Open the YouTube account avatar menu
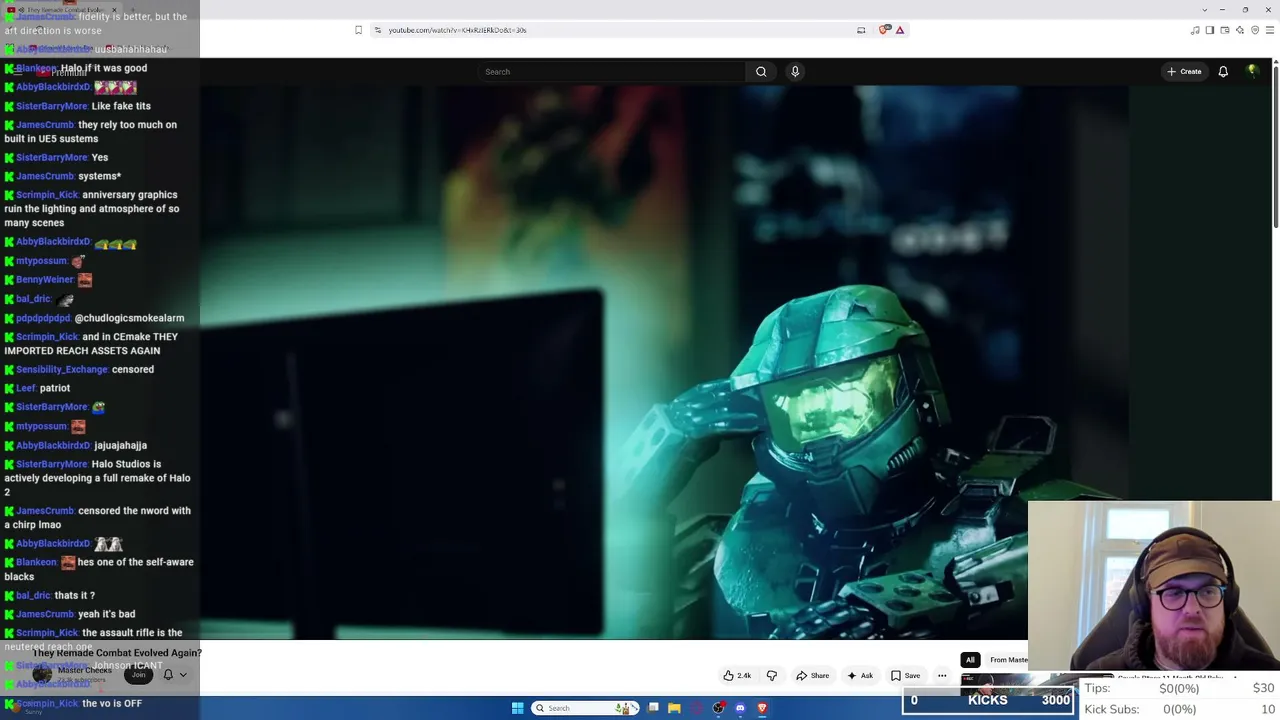 1252,71
